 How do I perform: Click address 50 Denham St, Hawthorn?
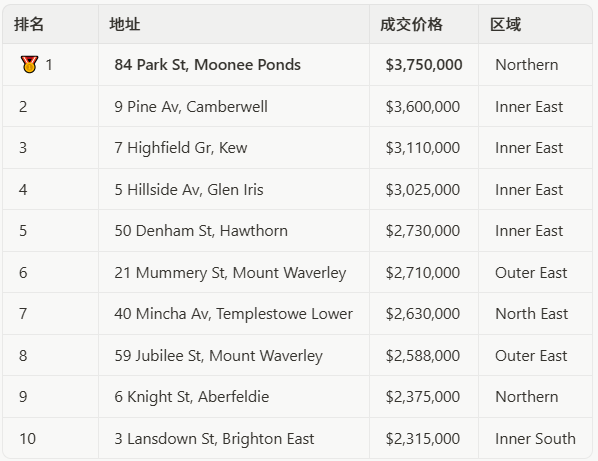201,231
